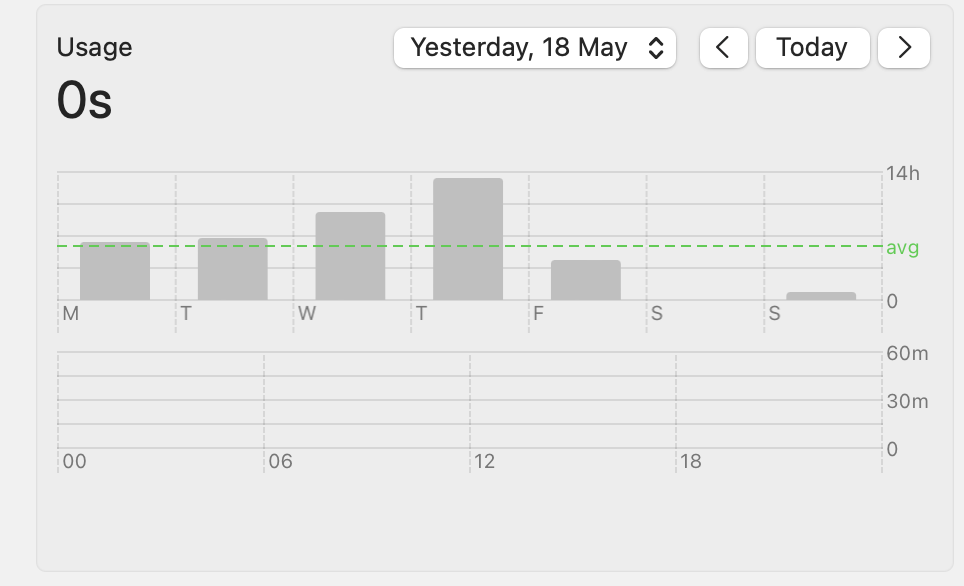Click the Wednesday usage bar
The image size is (964, 586).
[x=350, y=256]
